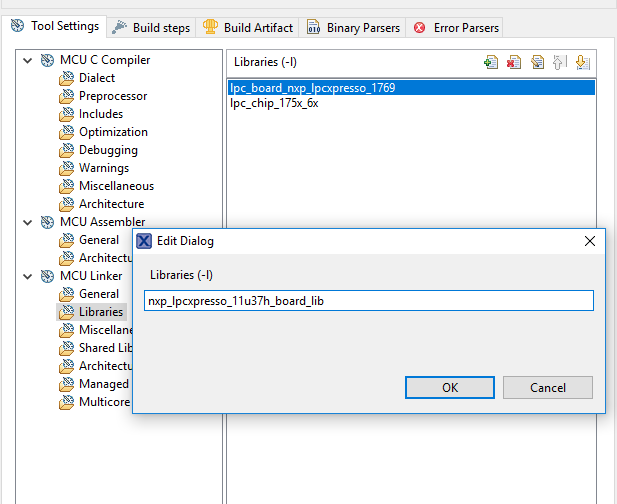Confirm the edit with OK
The width and height of the screenshot is (617, 504).
coord(450,388)
